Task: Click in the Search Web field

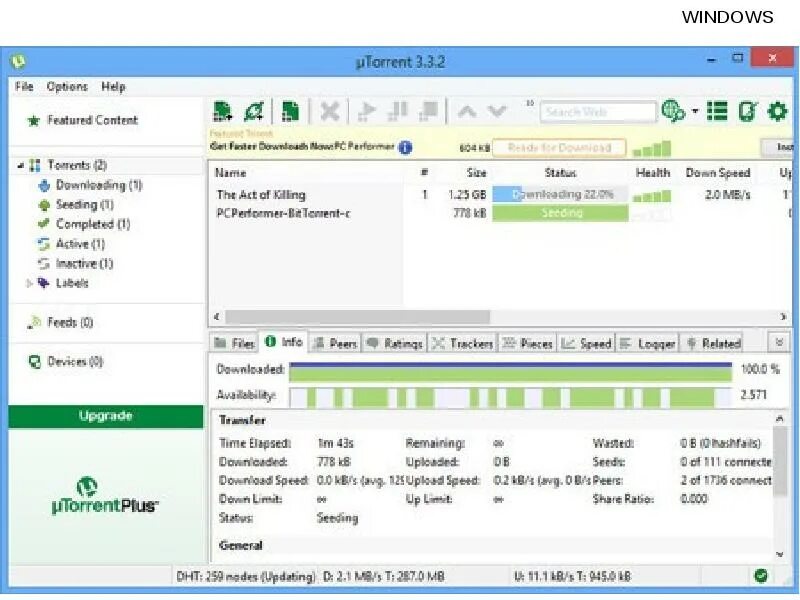Action: coord(598,112)
